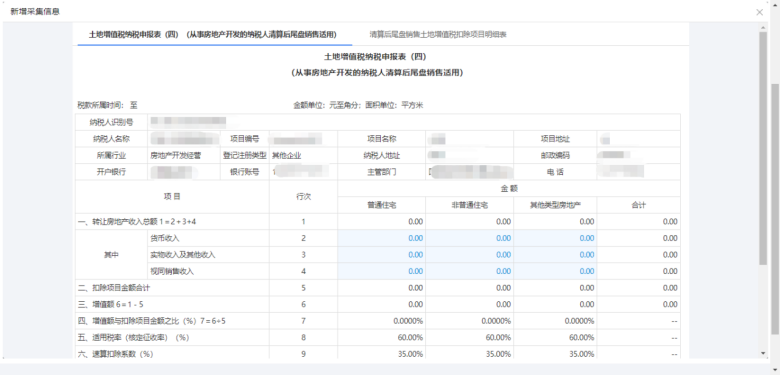The image size is (780, 376).
Task: Click 金额单位 note text
Action: [358, 105]
